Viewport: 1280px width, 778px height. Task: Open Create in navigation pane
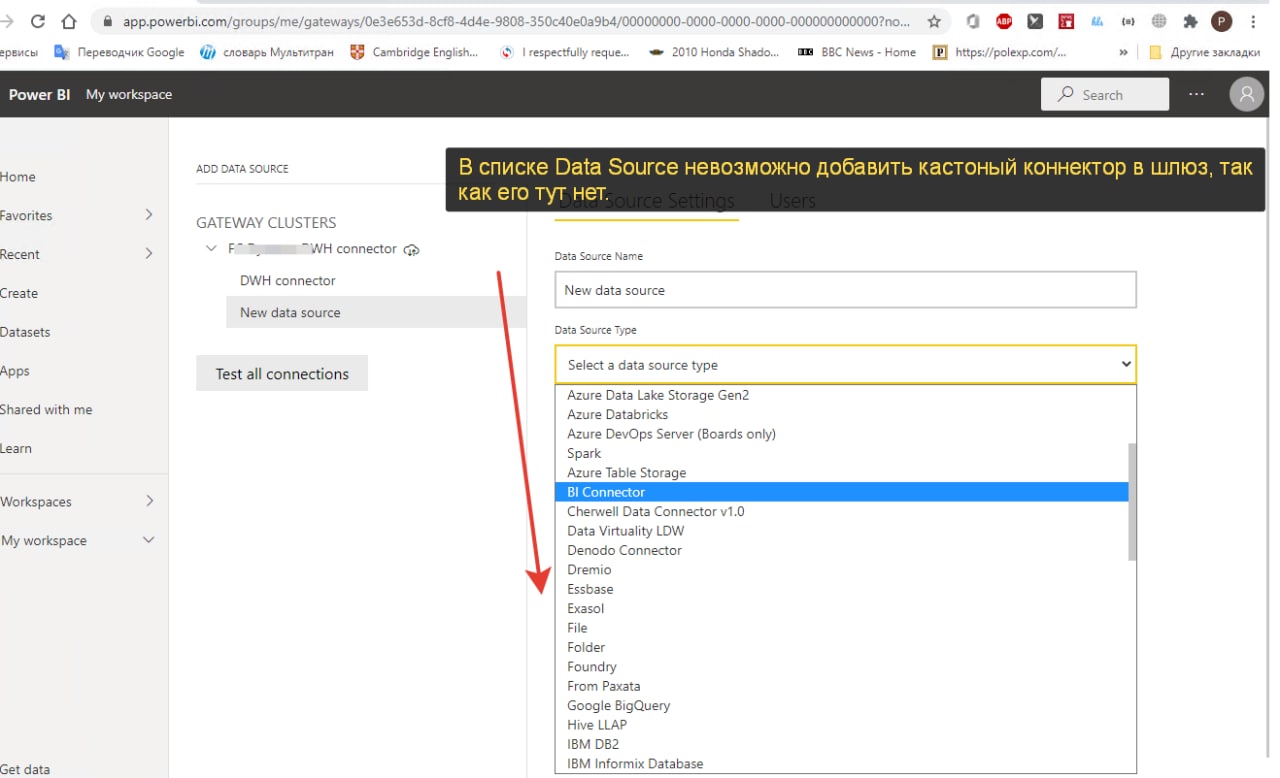coord(19,293)
